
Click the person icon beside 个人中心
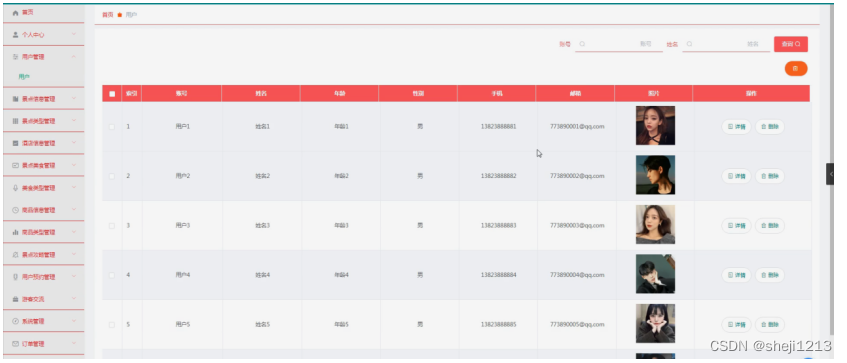click(15, 35)
